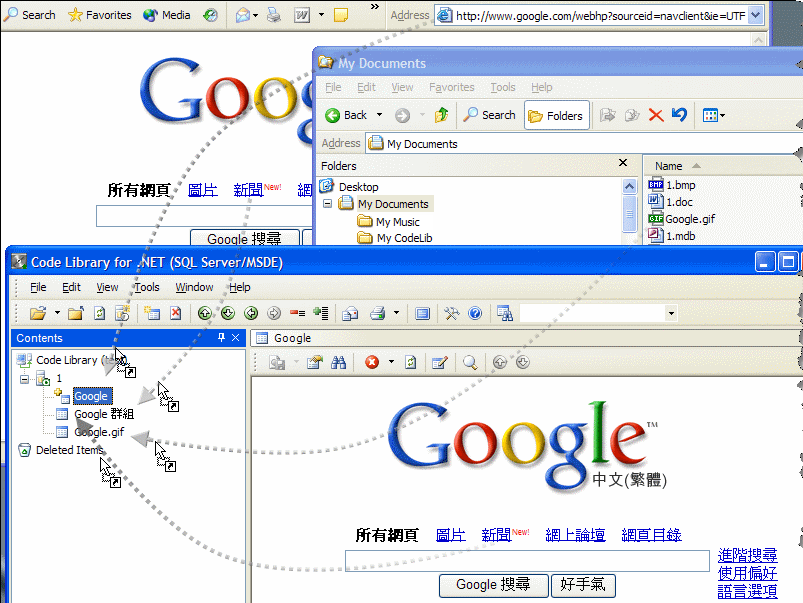This screenshot has width=803, height=603.
Task: Click the Folders pane scrollbar up arrow
Action: (629, 186)
